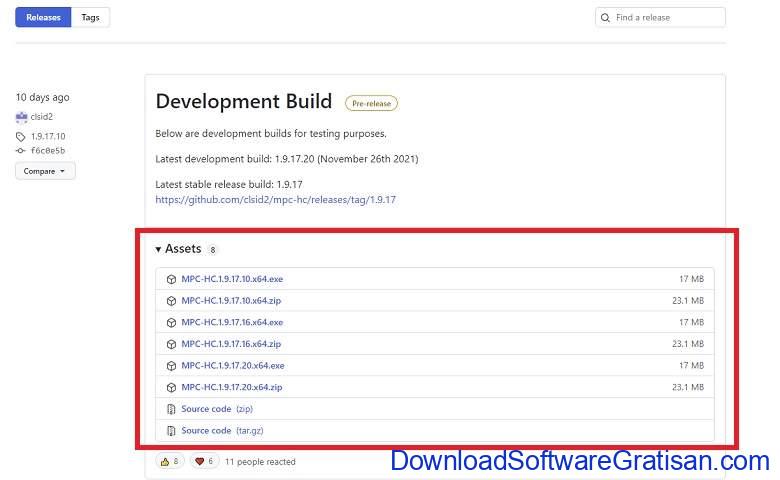Open the 1.9.17.10 tag link
This screenshot has width=780, height=480.
click(48, 136)
